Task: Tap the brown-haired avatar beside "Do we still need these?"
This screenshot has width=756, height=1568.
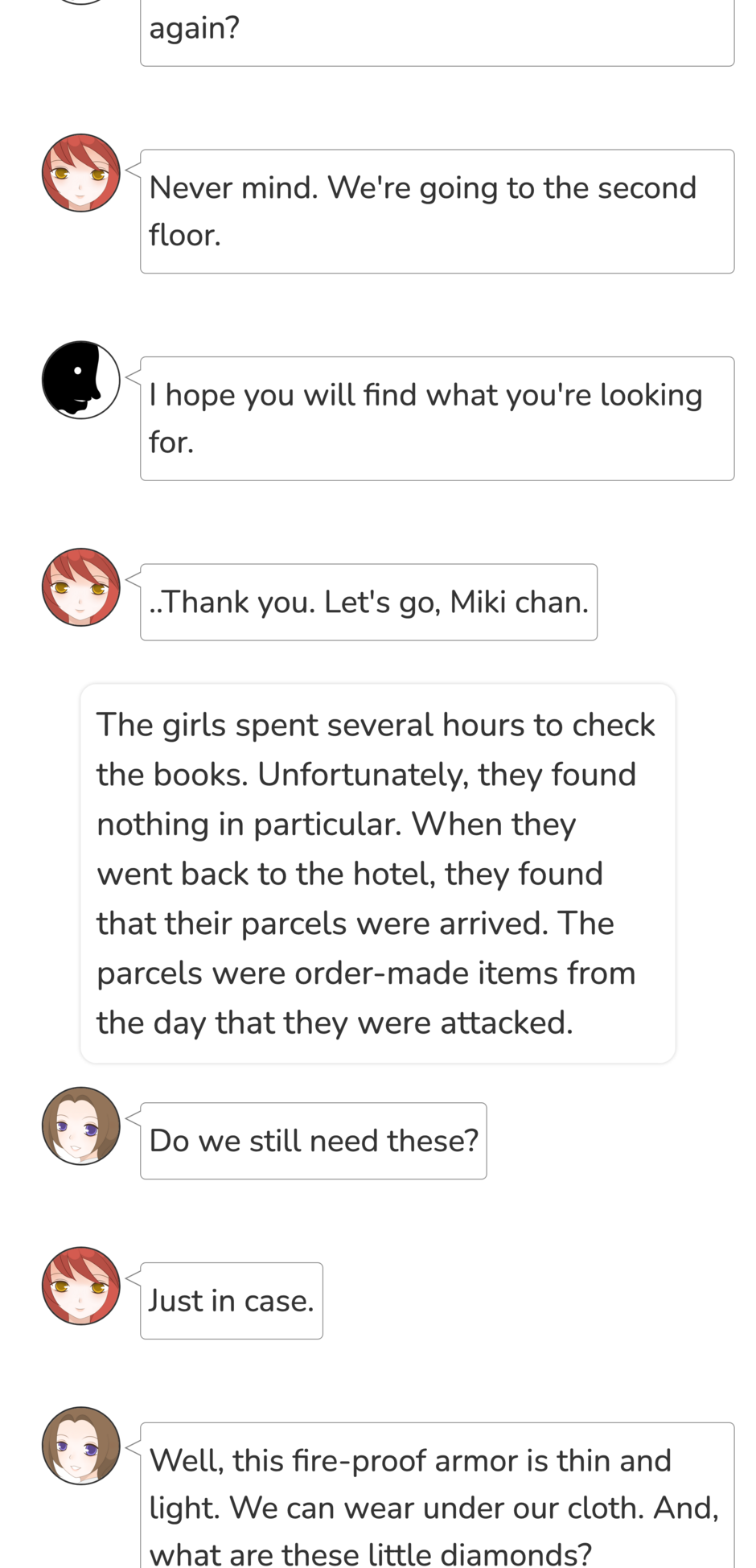Action: (81, 1126)
